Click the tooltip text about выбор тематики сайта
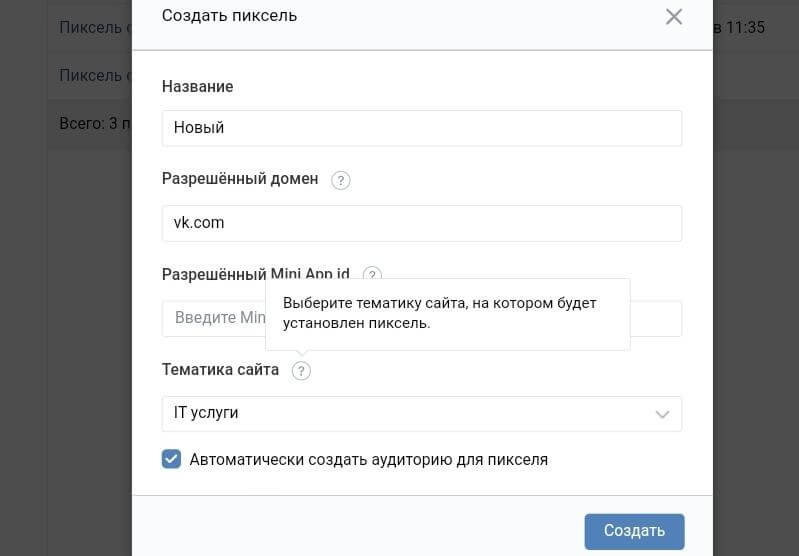This screenshot has width=799, height=556. pos(440,313)
